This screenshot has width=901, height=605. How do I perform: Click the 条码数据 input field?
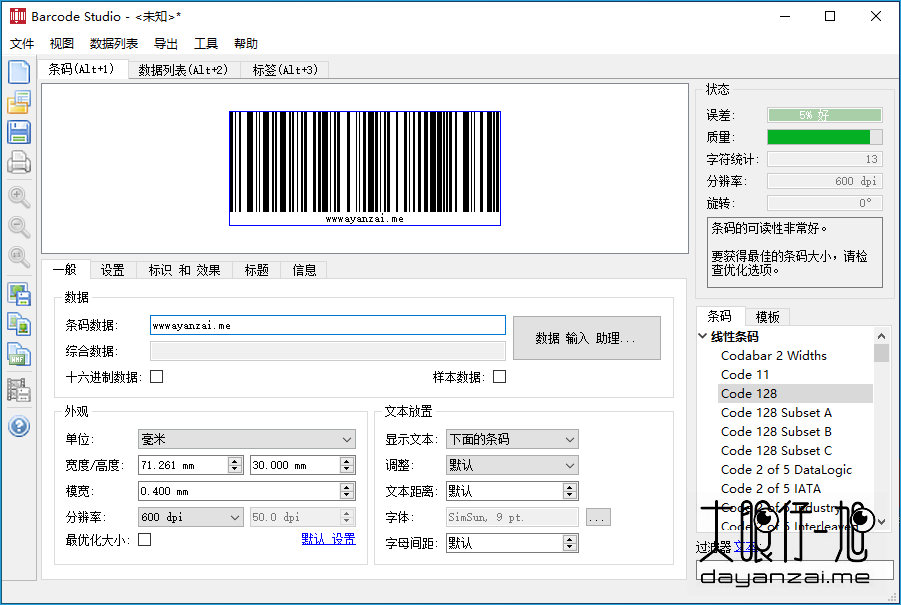327,325
